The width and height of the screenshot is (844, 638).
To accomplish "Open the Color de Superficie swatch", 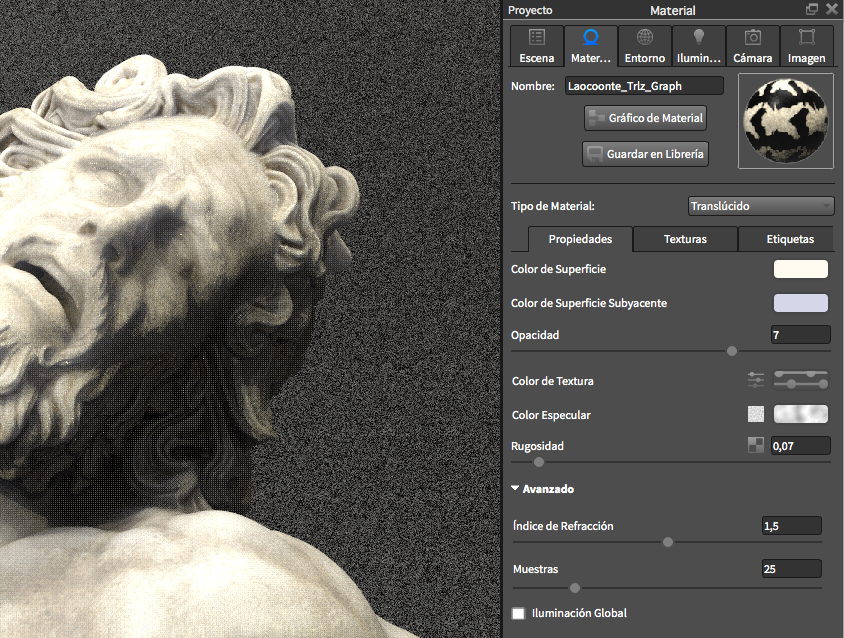I will [x=800, y=269].
